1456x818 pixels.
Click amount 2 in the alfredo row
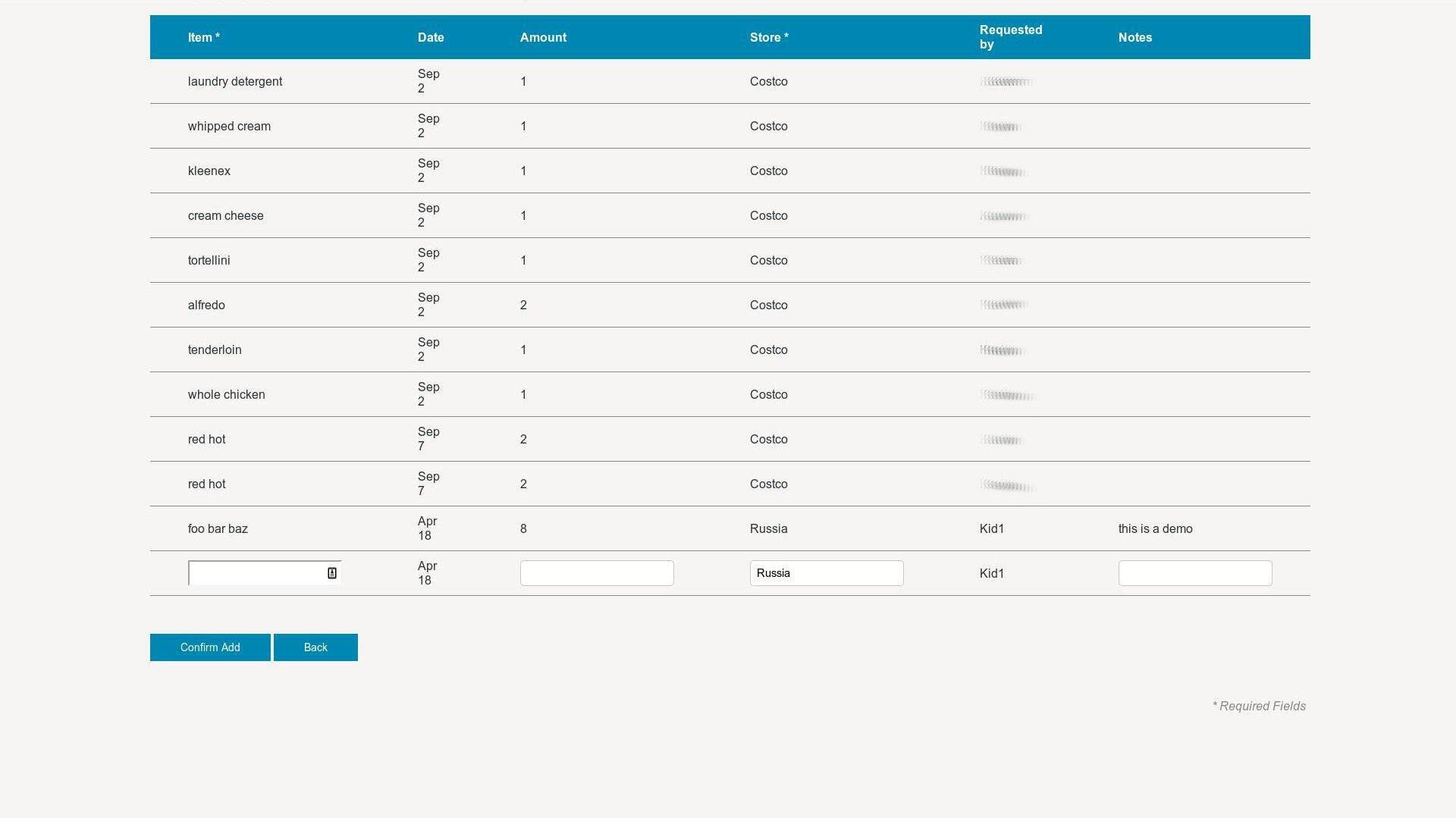[523, 305]
